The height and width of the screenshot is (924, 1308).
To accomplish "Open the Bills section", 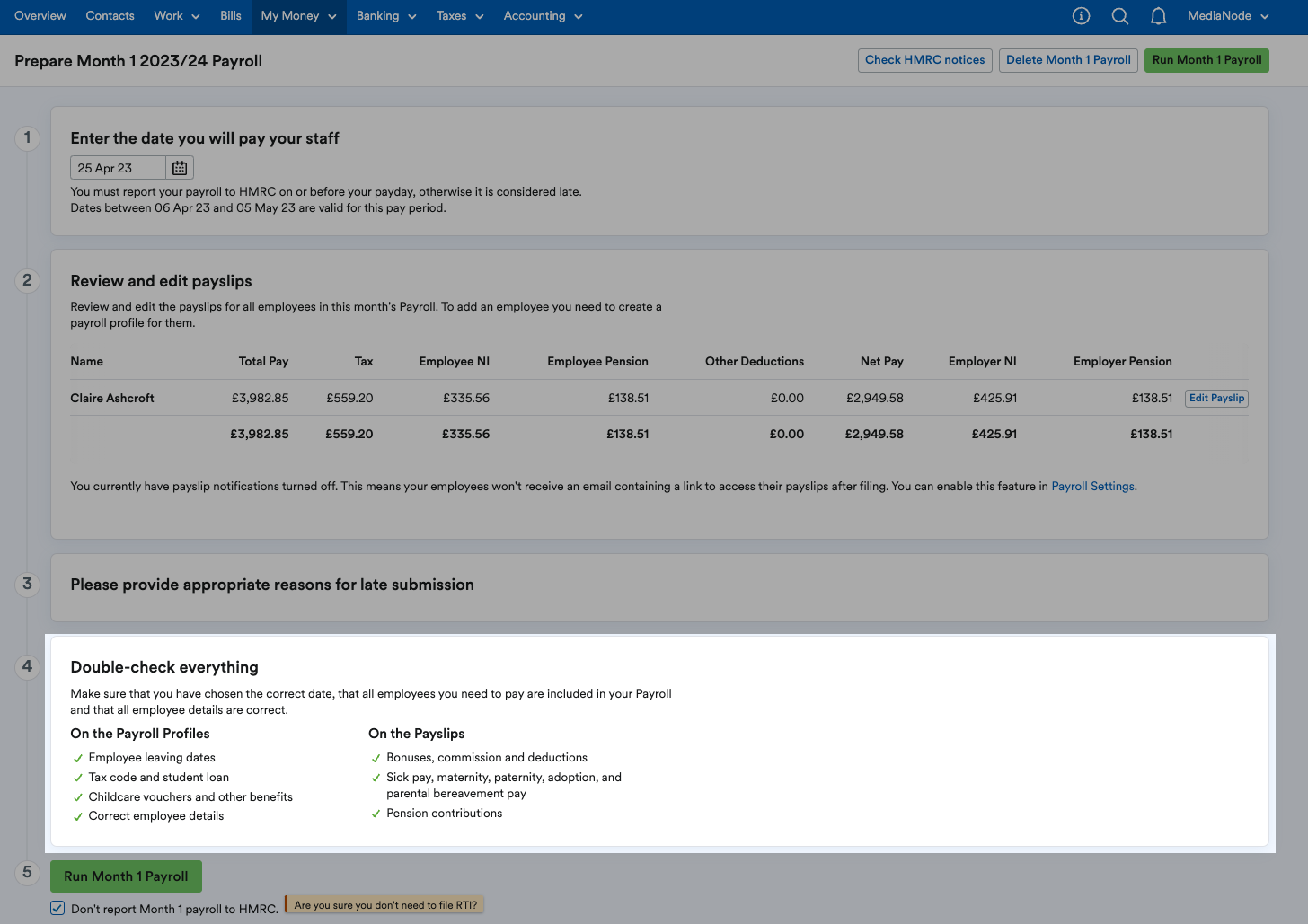I will pyautogui.click(x=231, y=16).
